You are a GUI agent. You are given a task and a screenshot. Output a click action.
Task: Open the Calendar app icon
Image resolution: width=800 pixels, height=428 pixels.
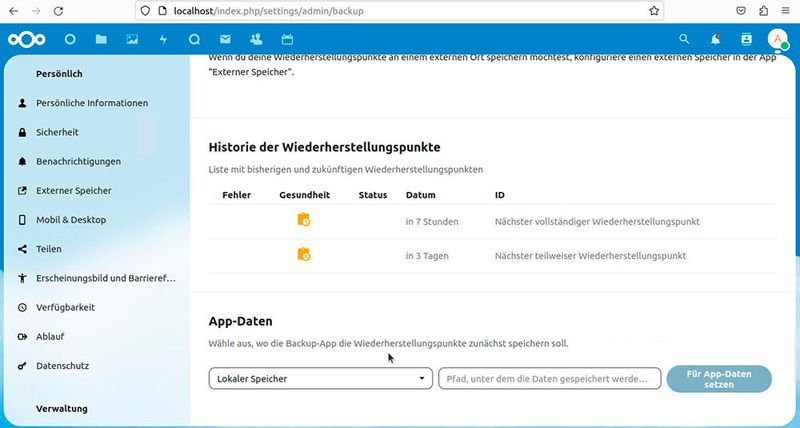(x=287, y=39)
